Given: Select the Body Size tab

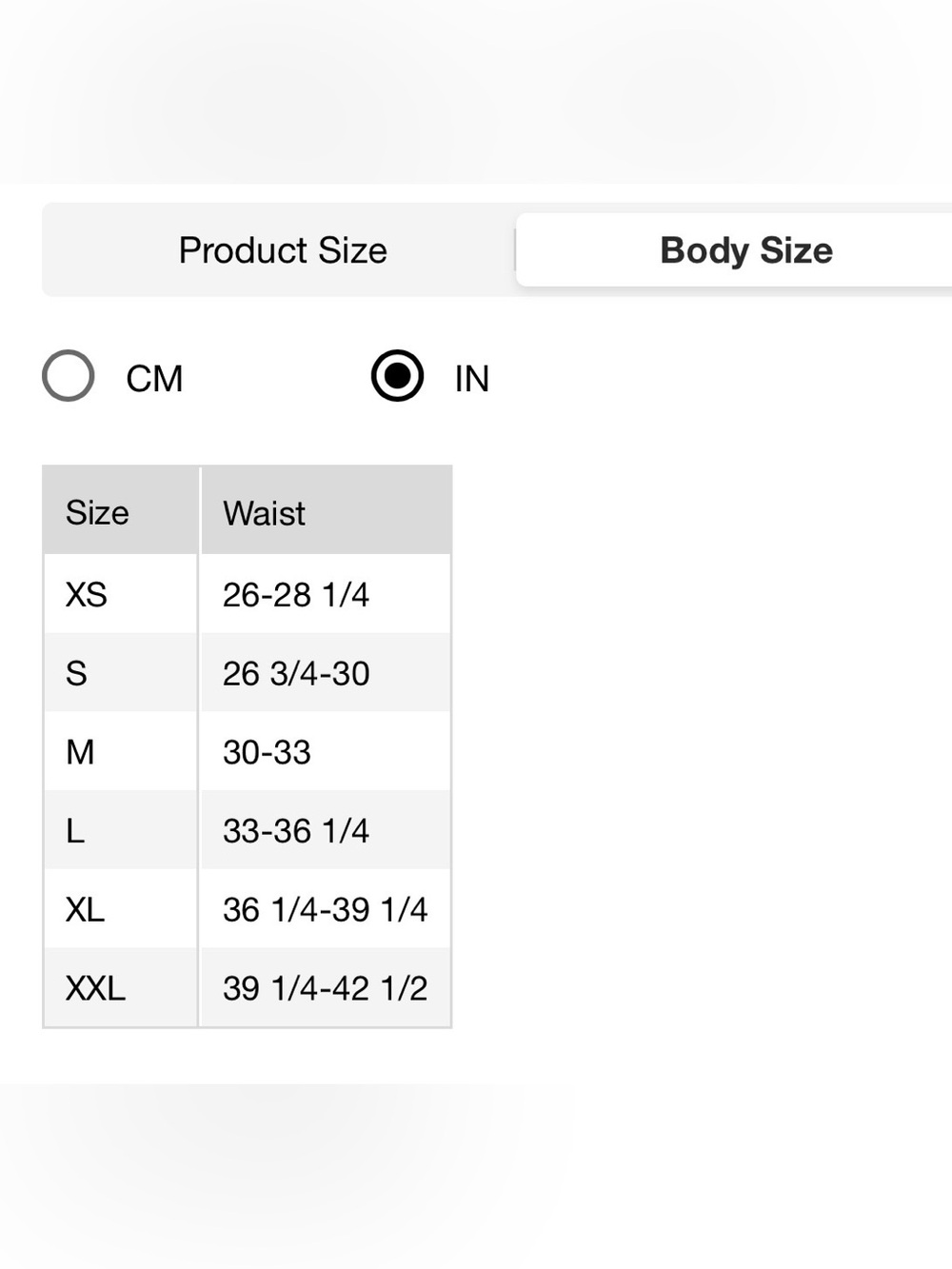Looking at the screenshot, I should point(745,250).
